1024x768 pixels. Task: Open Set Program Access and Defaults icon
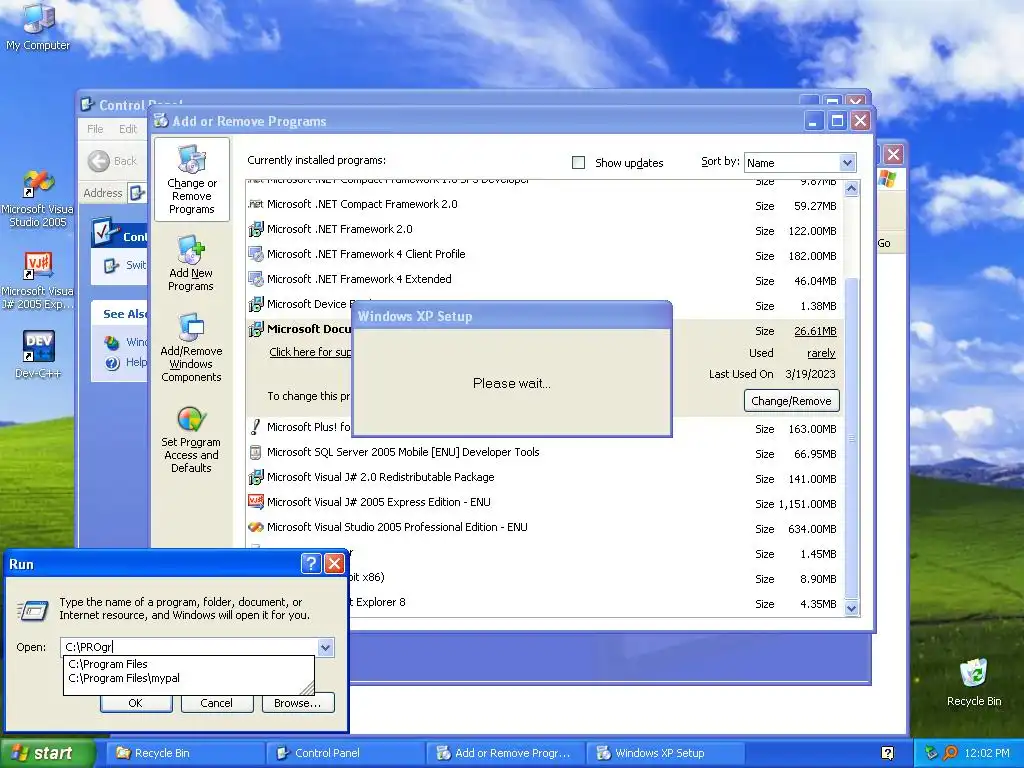(191, 439)
